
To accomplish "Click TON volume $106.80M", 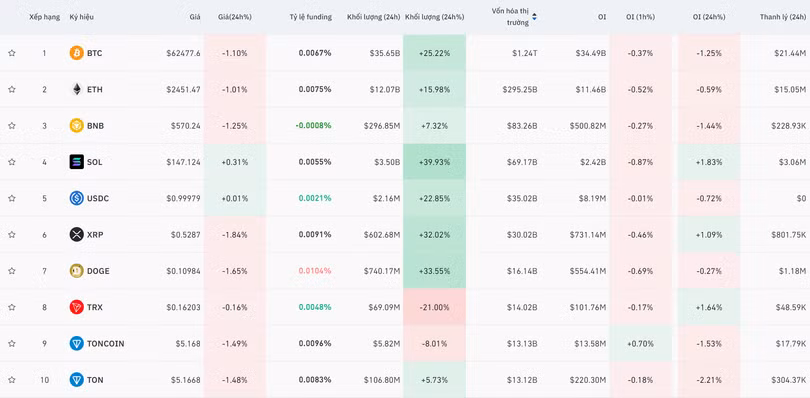I will tap(381, 380).
